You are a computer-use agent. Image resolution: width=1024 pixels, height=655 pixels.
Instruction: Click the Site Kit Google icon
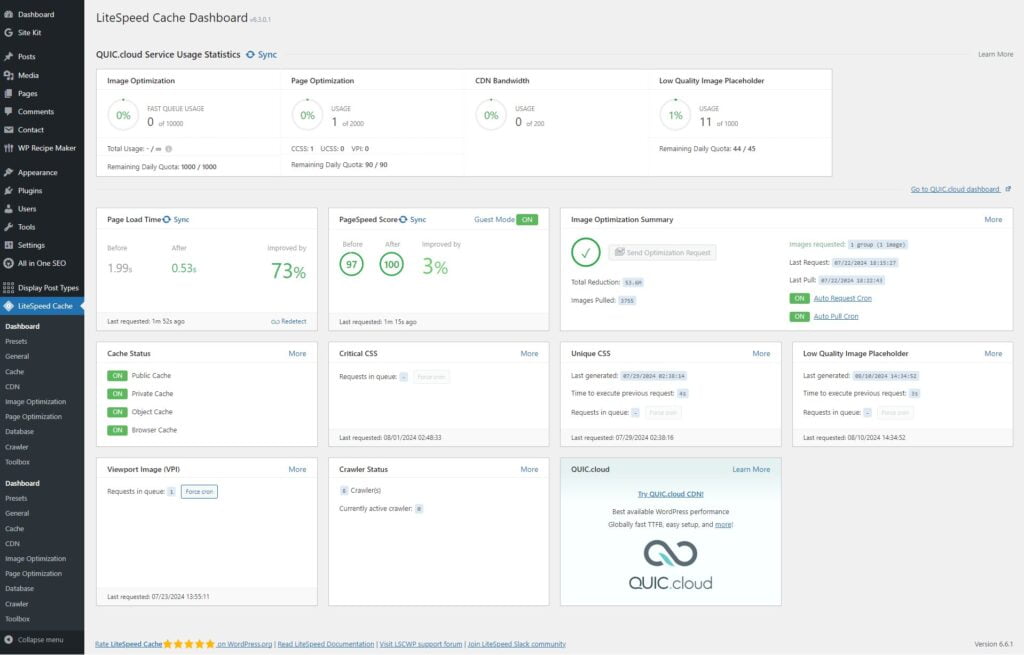[8, 33]
